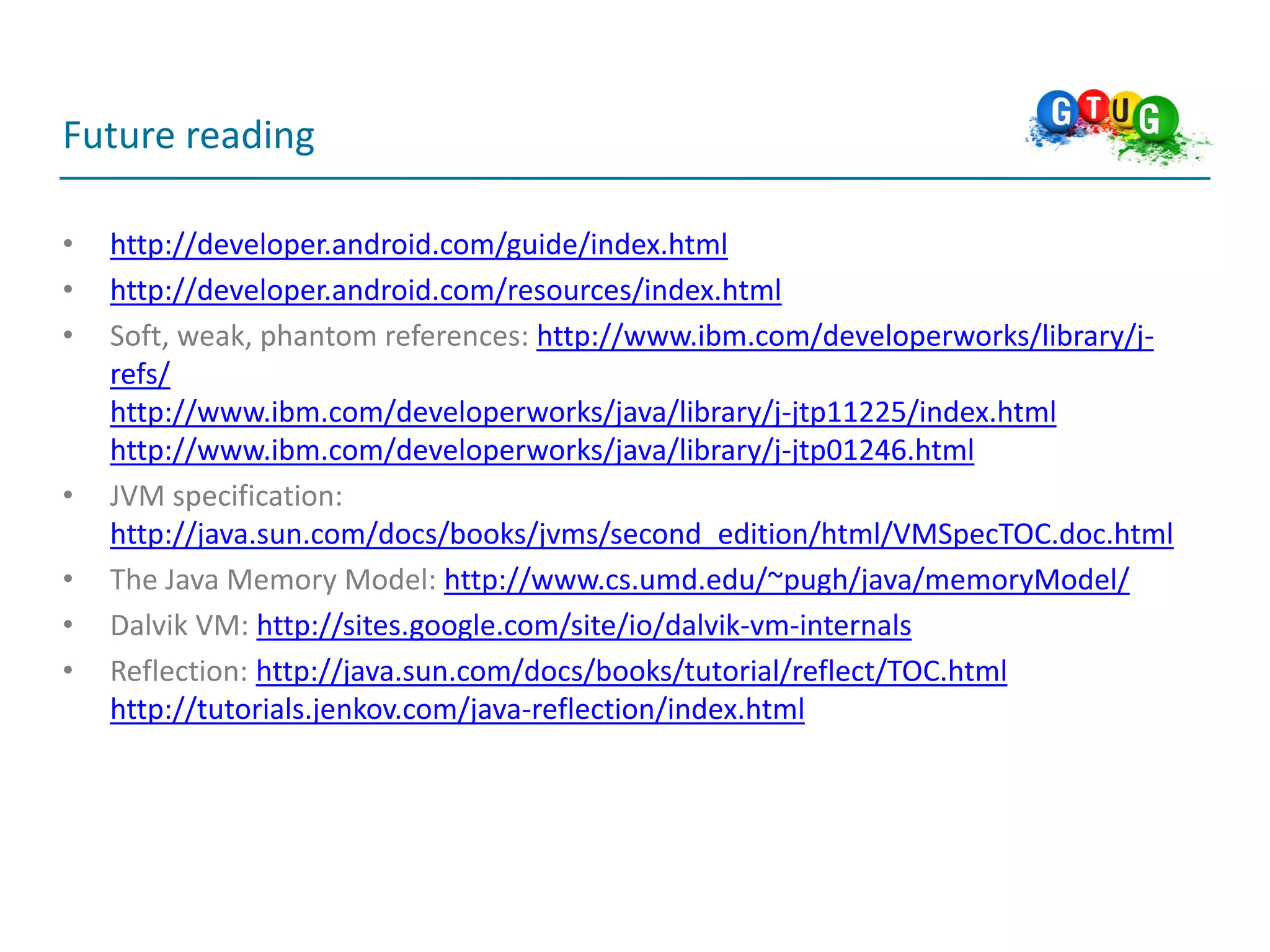
Task: Open the tutorials.jenkov.com java-reflection link
Action: [457, 710]
